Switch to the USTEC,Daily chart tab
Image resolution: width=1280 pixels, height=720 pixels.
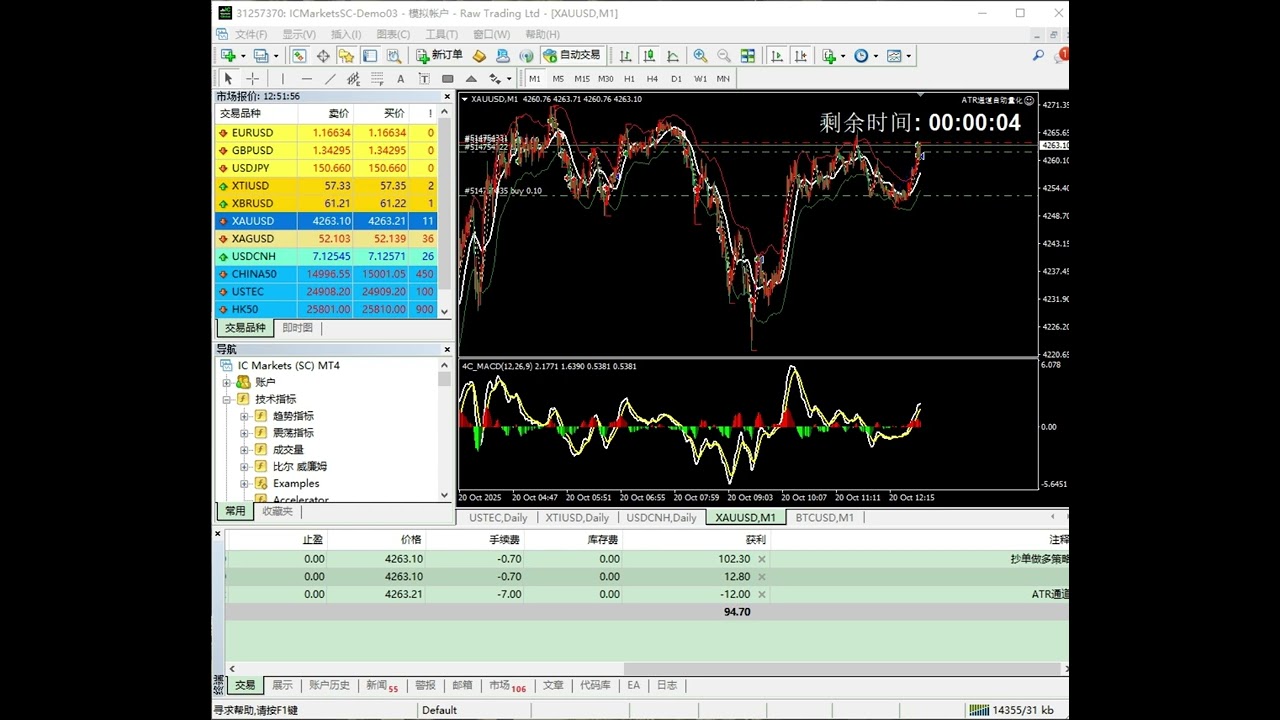pyautogui.click(x=498, y=518)
